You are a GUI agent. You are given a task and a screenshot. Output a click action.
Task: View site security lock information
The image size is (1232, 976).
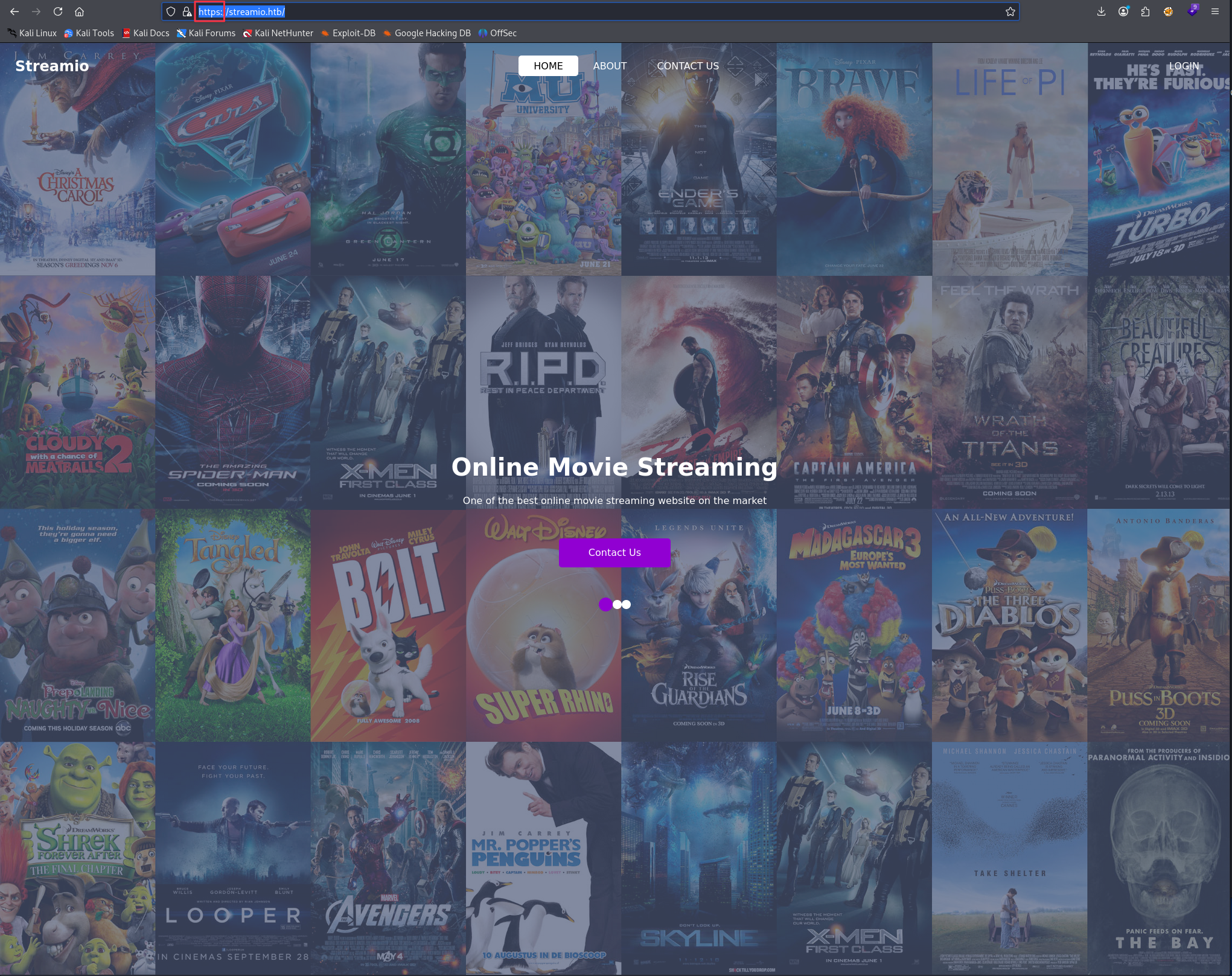click(x=187, y=11)
